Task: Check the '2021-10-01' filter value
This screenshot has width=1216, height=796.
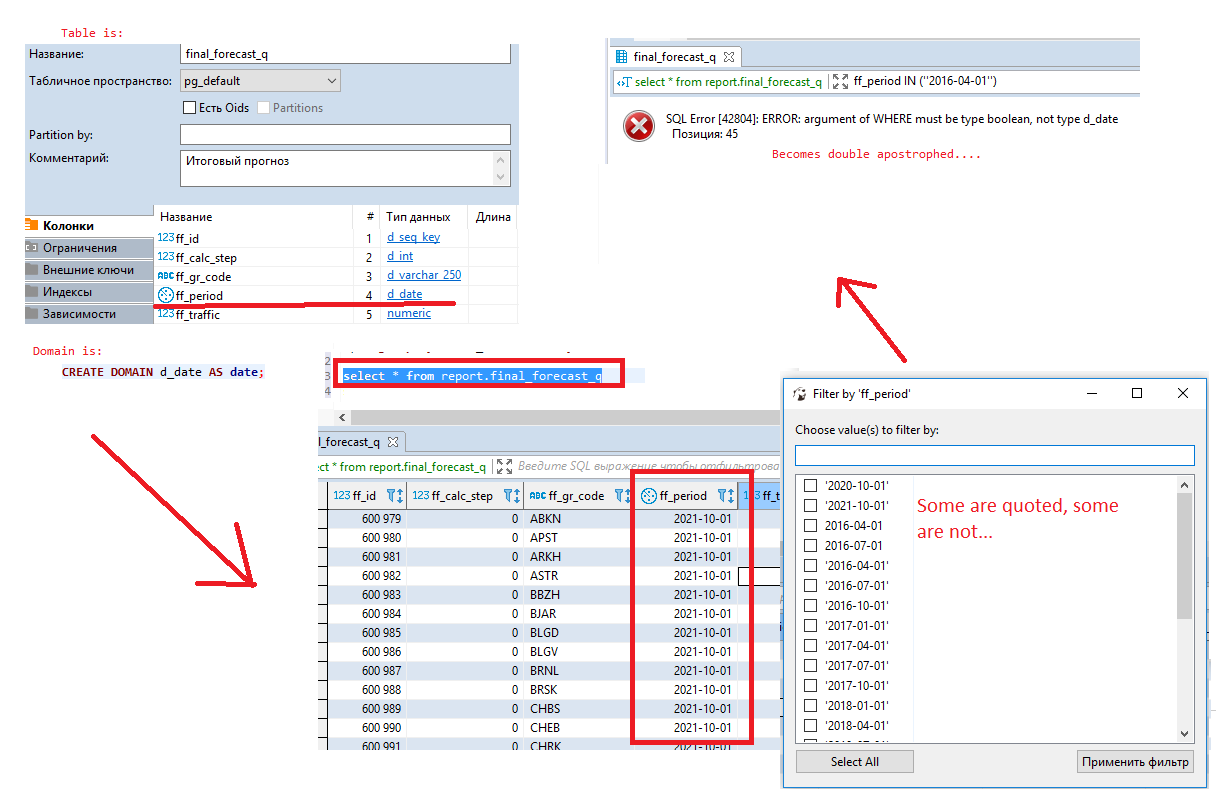Action: pos(811,505)
